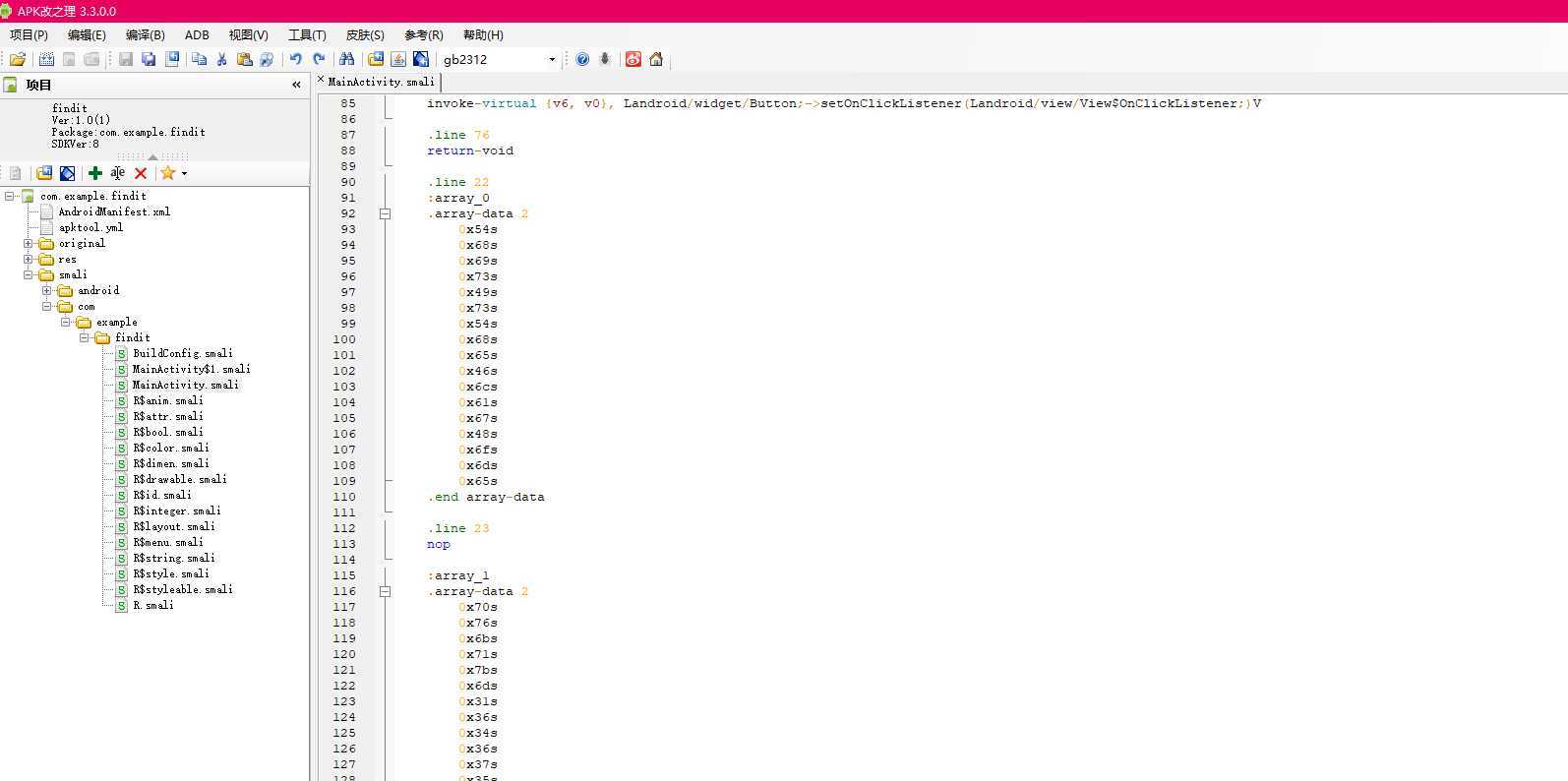Open the 参考(R) menu
Image resolution: width=1568 pixels, height=781 pixels.
click(x=424, y=34)
